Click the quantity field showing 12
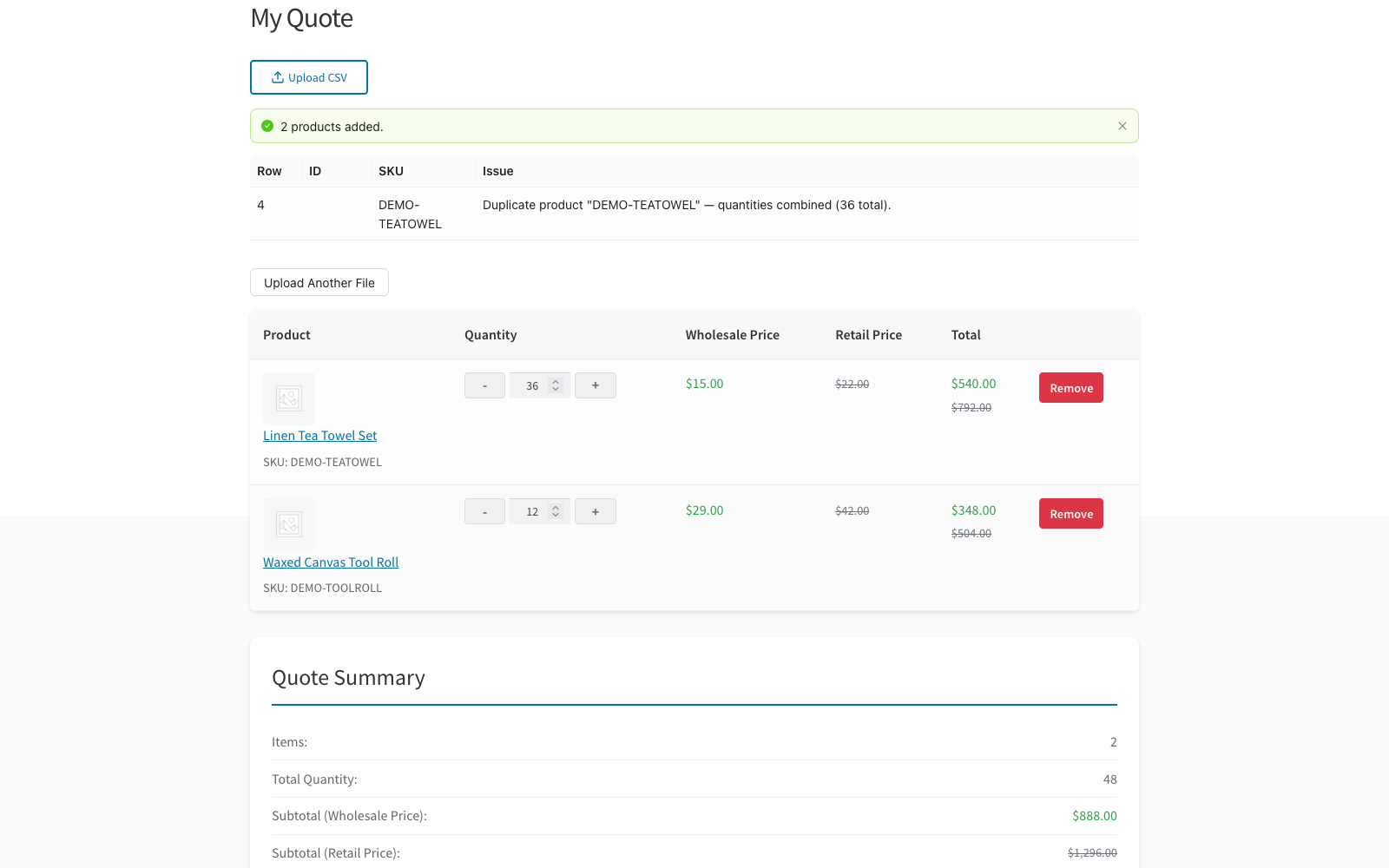The image size is (1389, 868). 539,511
